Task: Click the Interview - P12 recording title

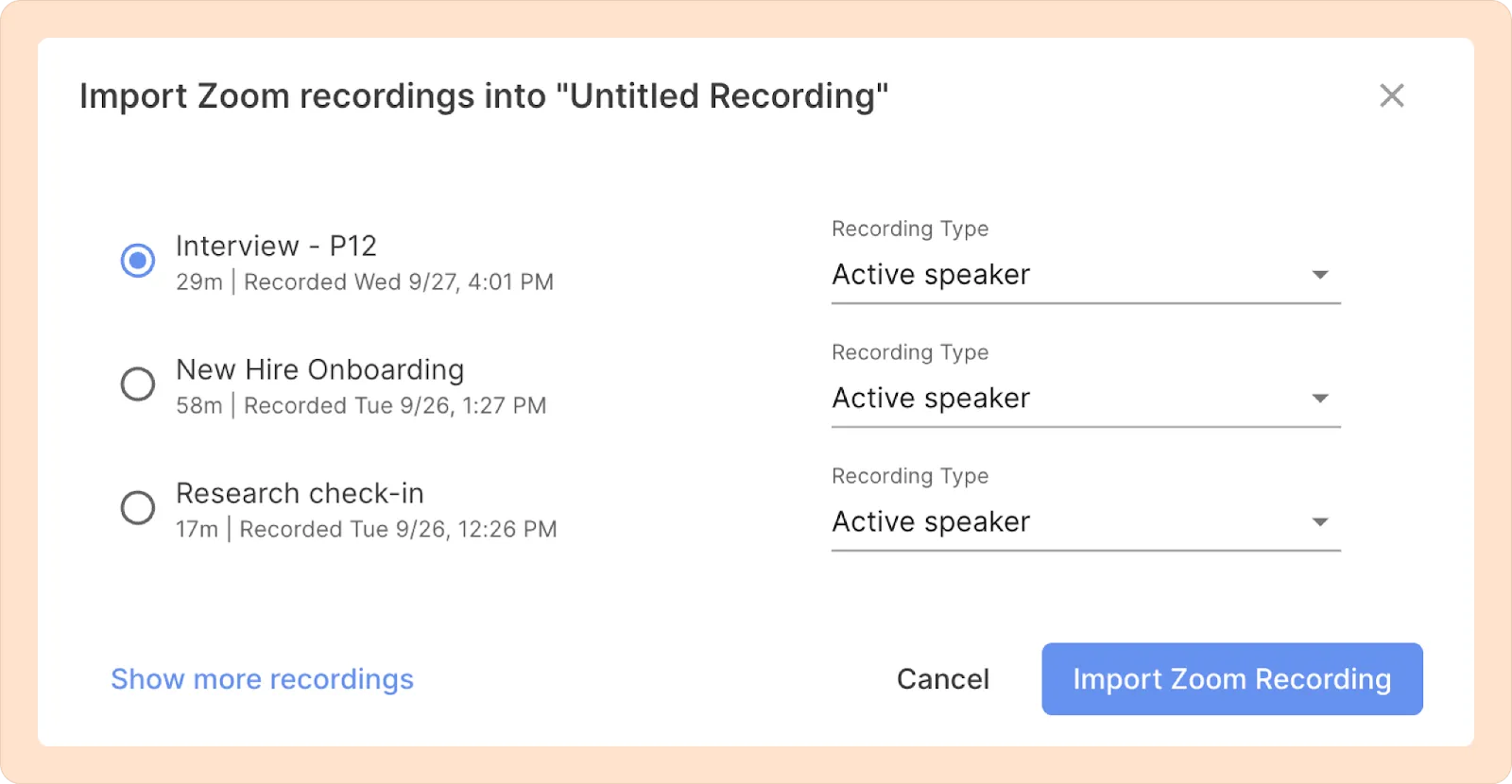Action: [276, 246]
